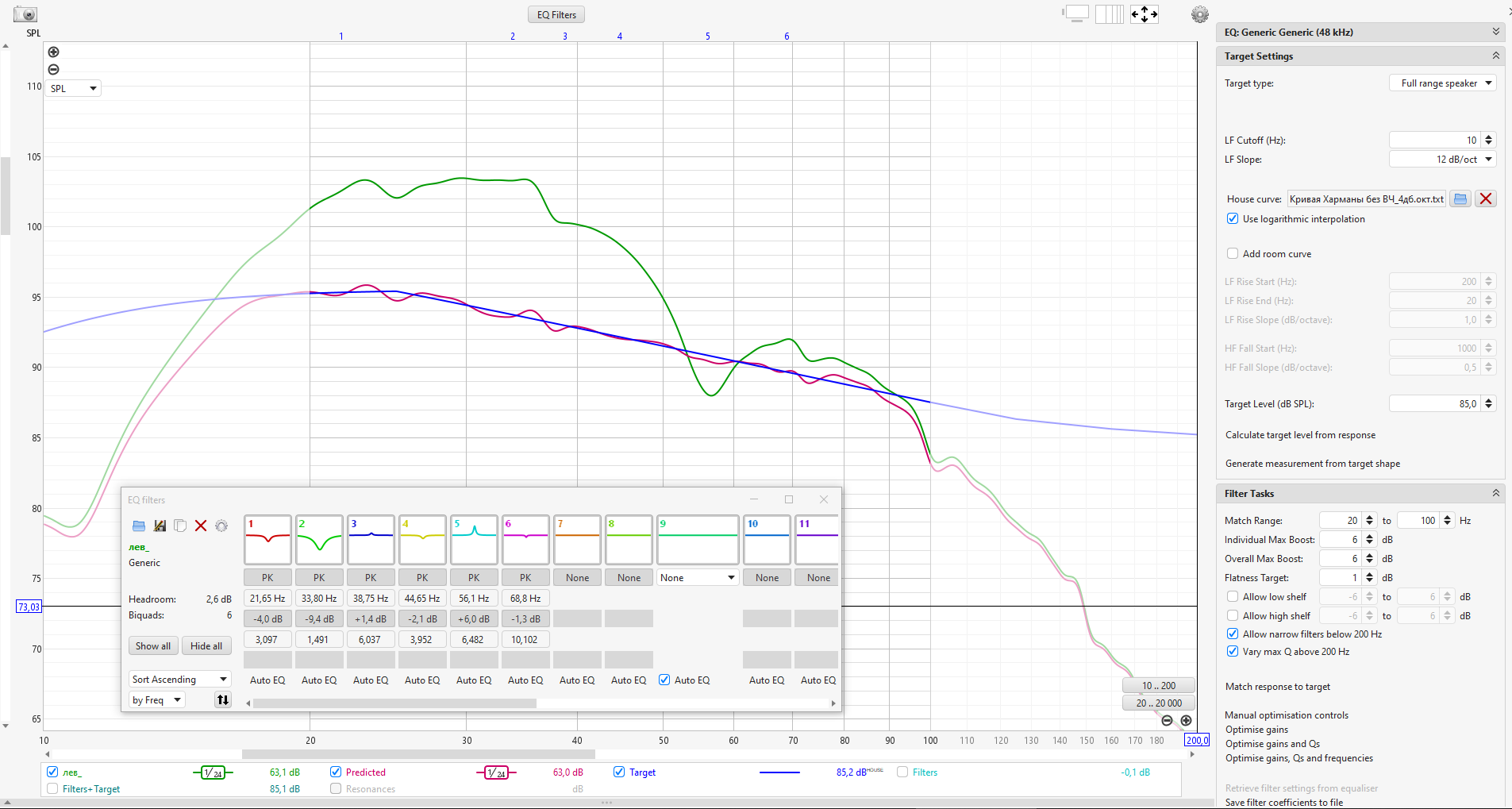Load filters with the blue folder icon

(139, 526)
